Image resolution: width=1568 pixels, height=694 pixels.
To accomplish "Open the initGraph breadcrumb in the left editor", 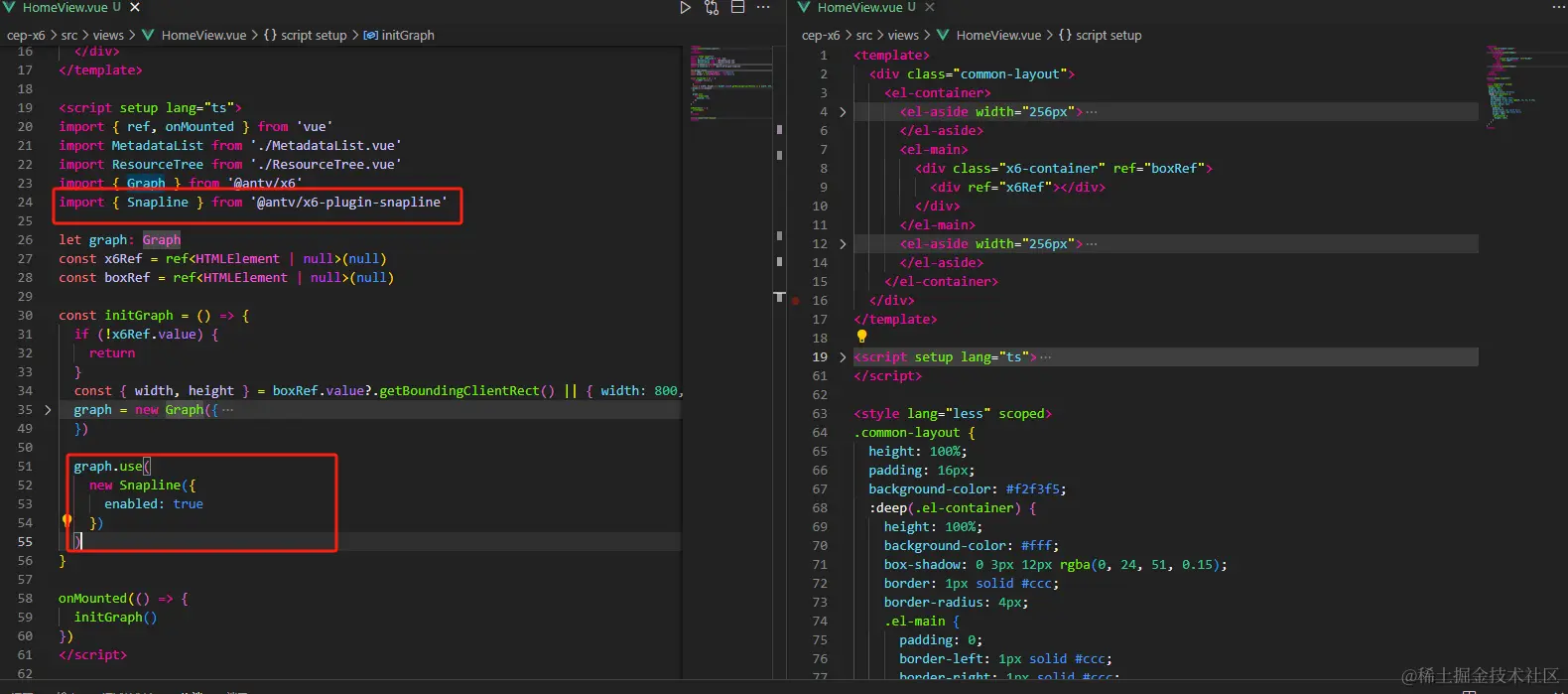I will click(x=399, y=35).
